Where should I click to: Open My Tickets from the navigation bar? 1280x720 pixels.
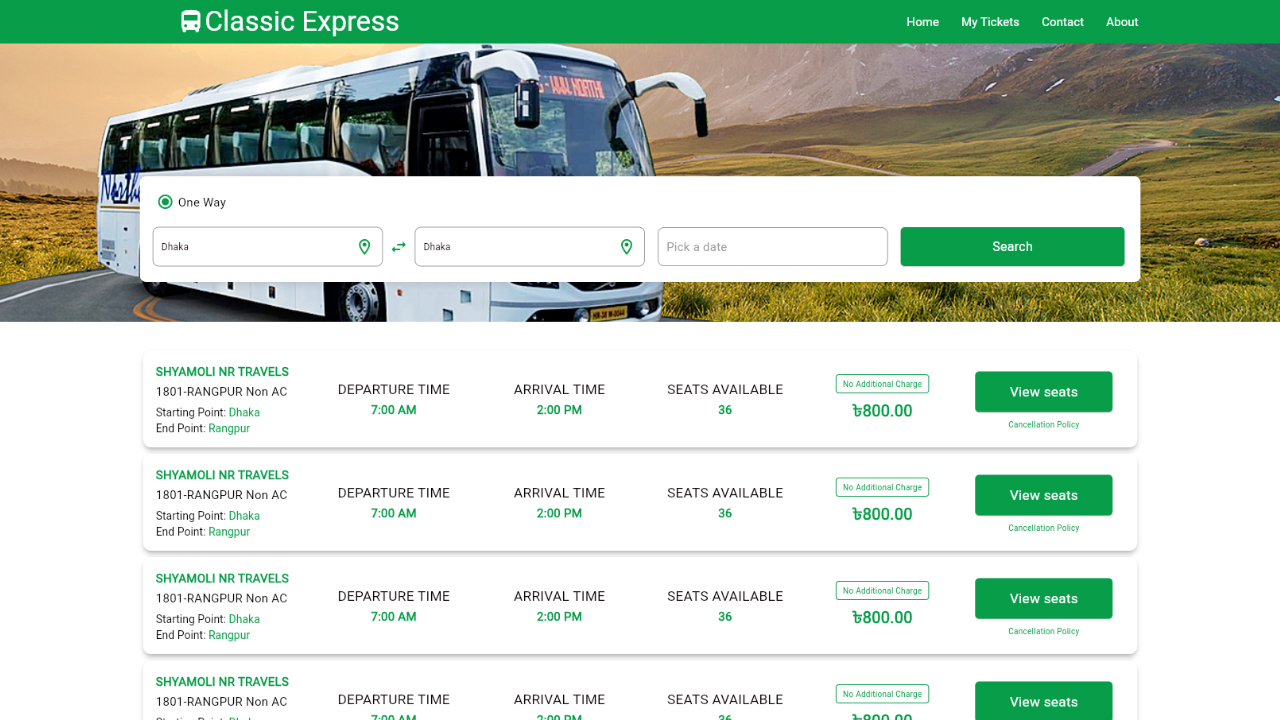(x=990, y=21)
